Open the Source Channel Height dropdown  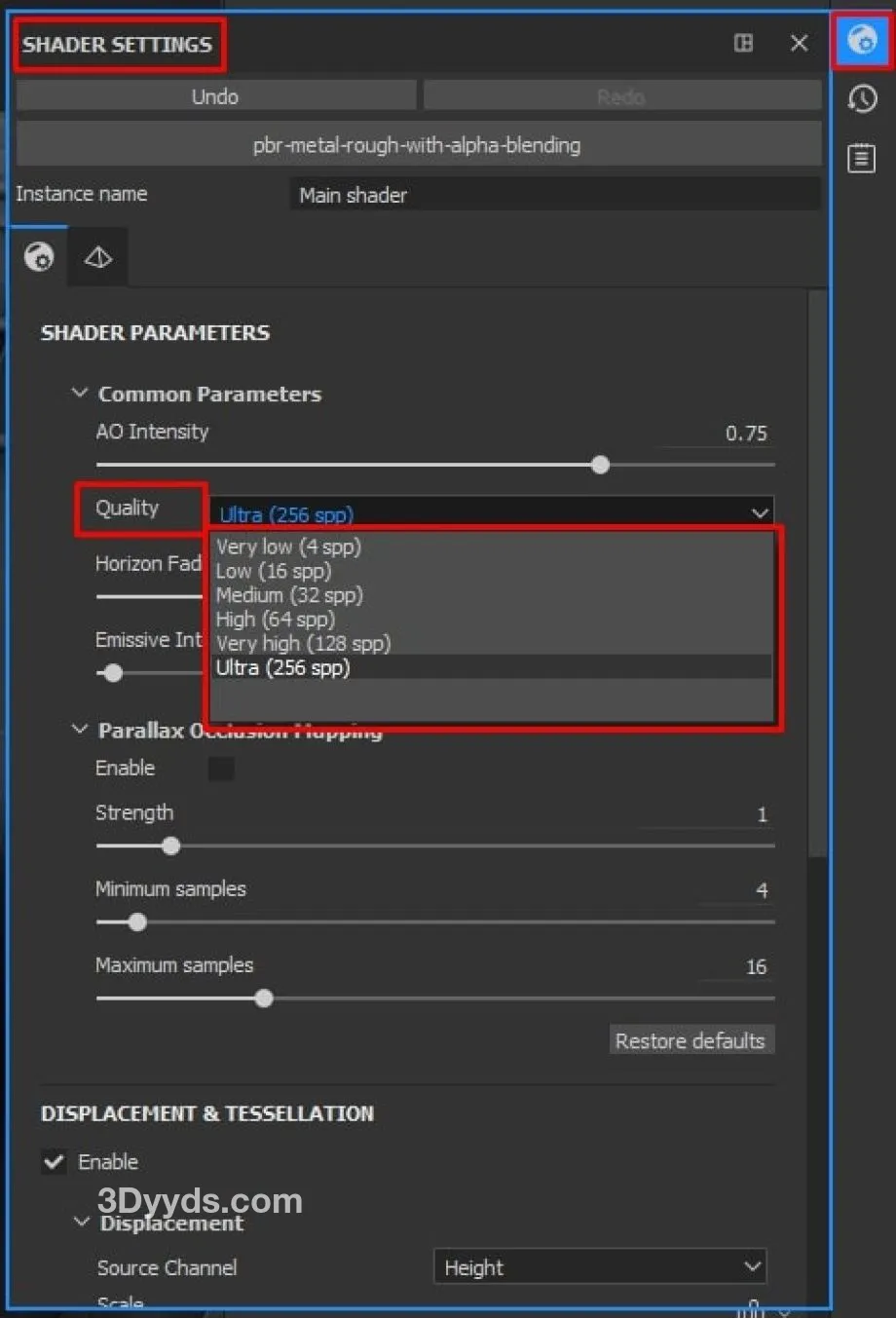click(600, 1267)
